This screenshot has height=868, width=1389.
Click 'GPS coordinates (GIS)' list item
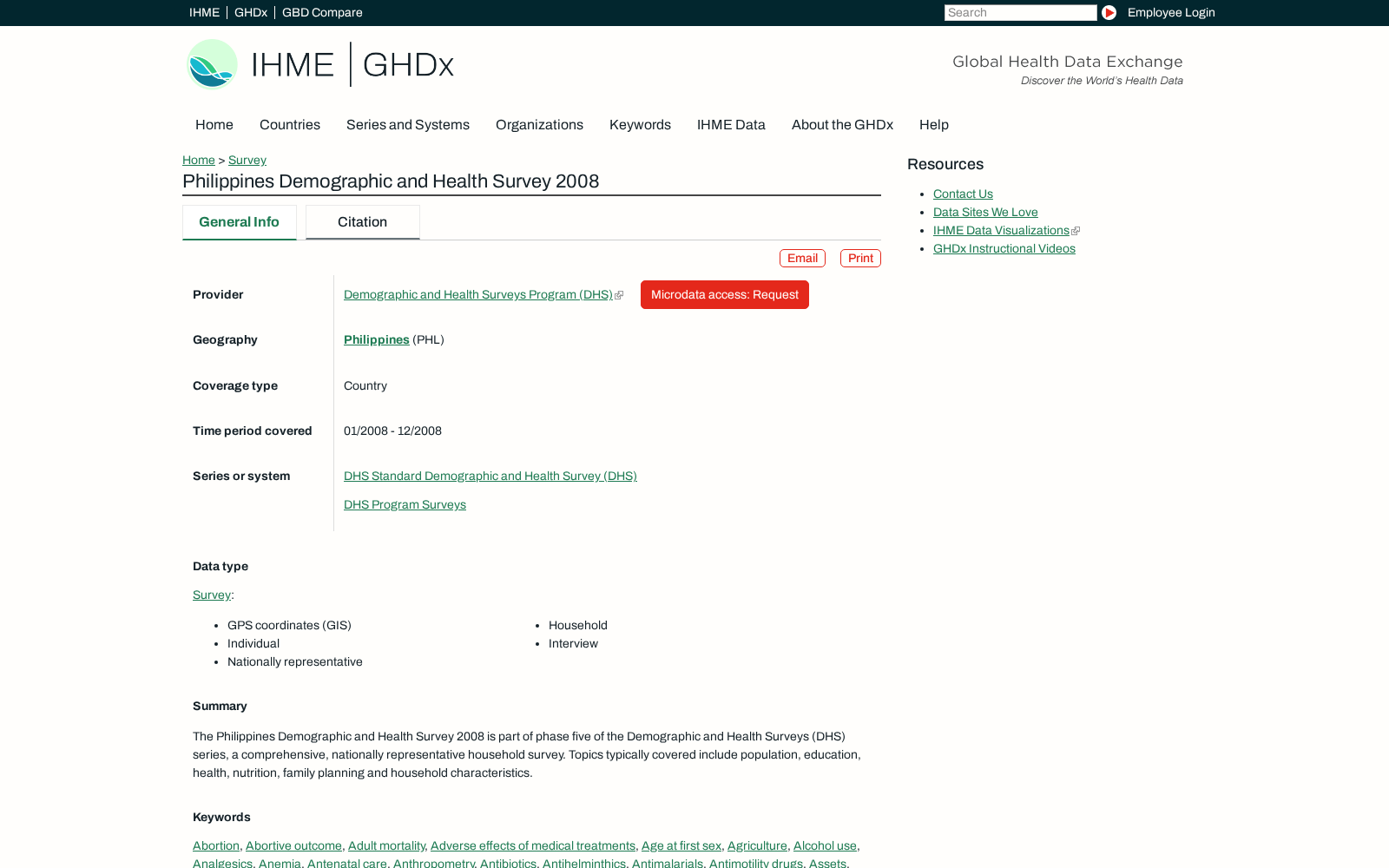click(289, 625)
